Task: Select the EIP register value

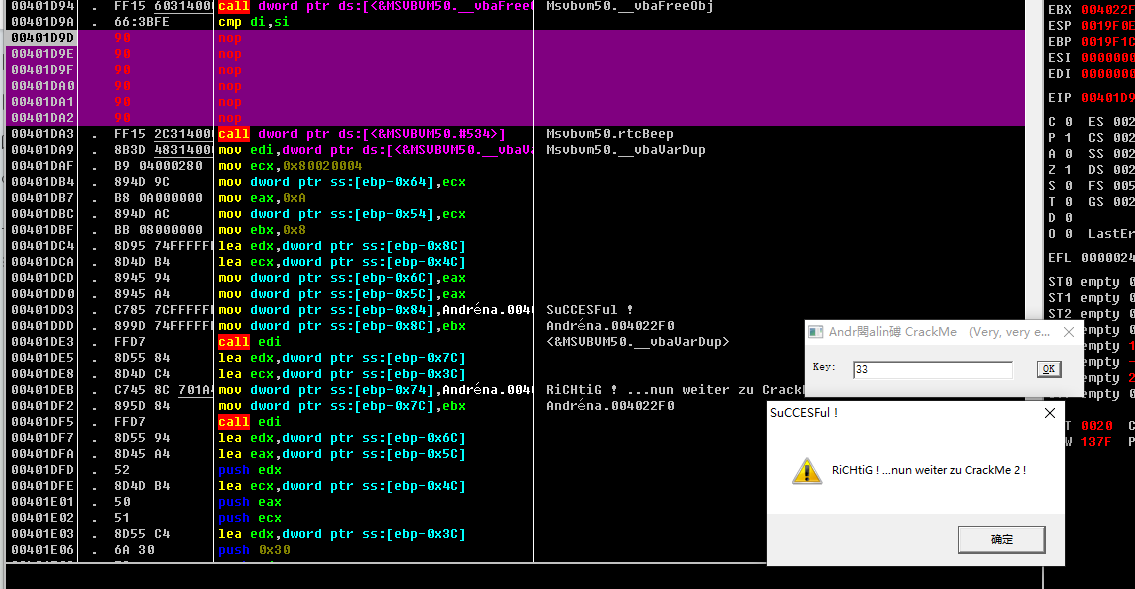Action: coord(1107,98)
